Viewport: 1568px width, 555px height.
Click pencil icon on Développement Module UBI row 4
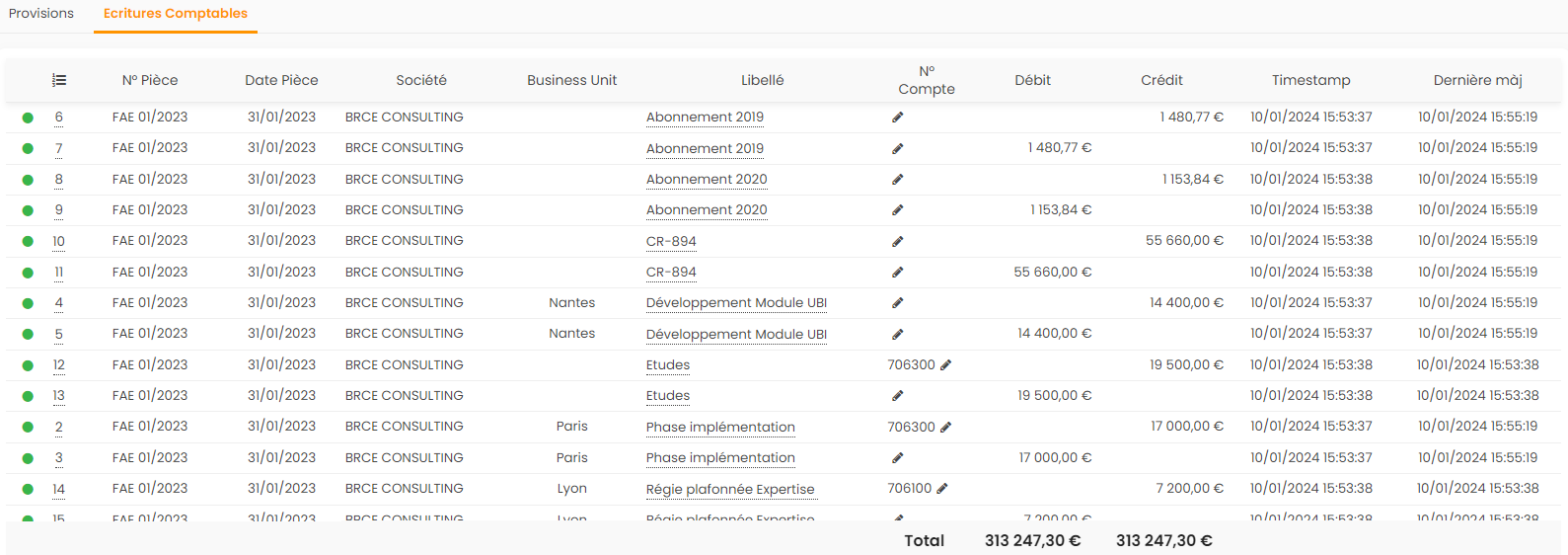click(897, 303)
